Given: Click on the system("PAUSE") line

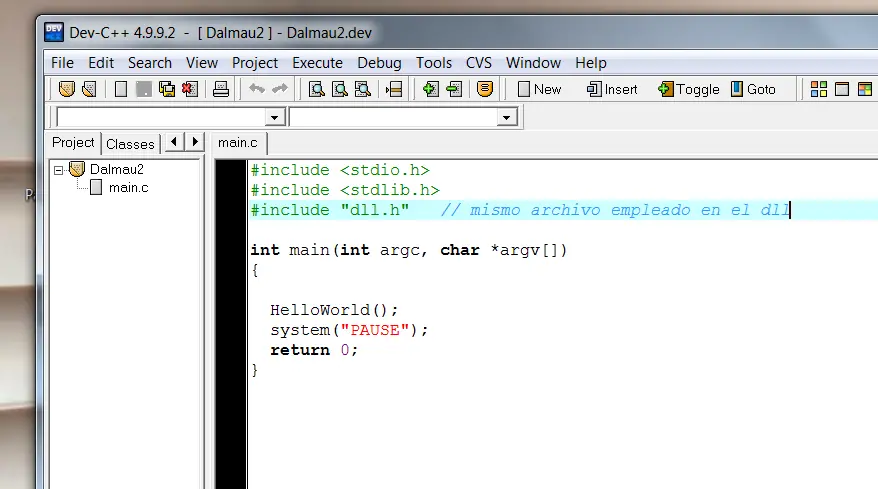Looking at the screenshot, I should [x=349, y=330].
